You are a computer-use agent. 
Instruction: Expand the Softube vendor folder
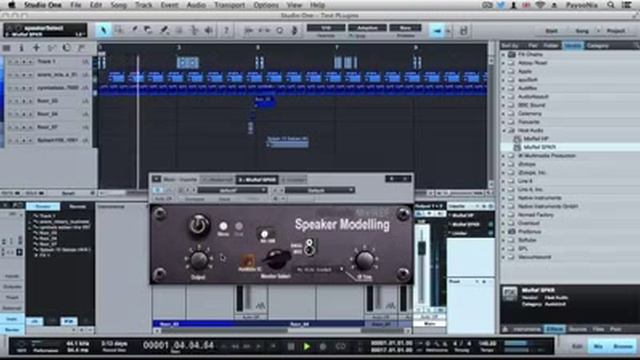coord(503,240)
